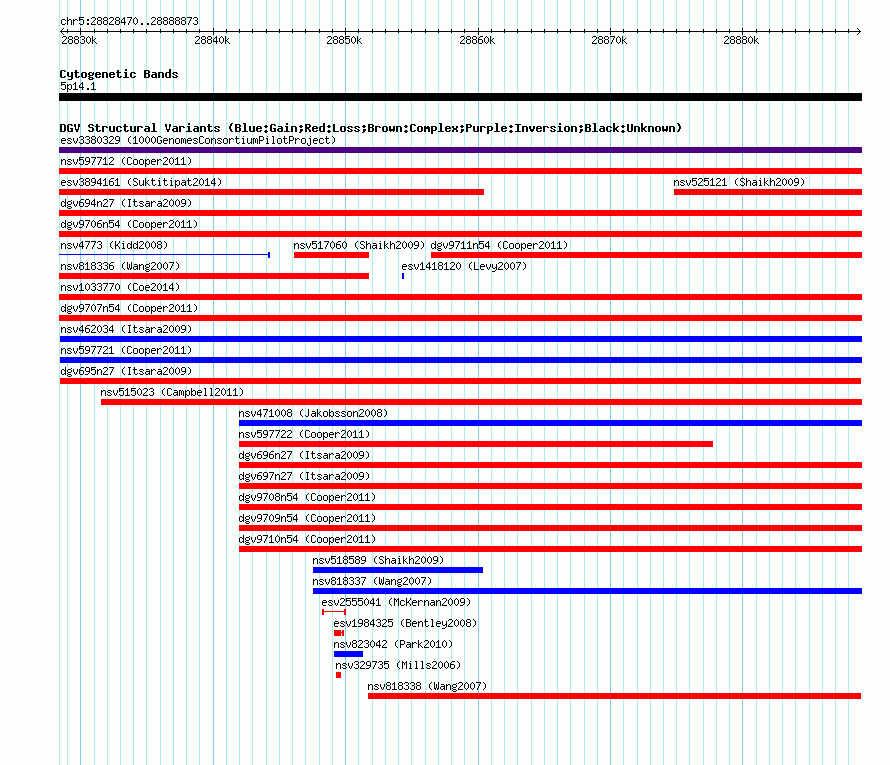
Task: Click the small red nsv329735 (Mills2006) square
Action: click(x=338, y=675)
